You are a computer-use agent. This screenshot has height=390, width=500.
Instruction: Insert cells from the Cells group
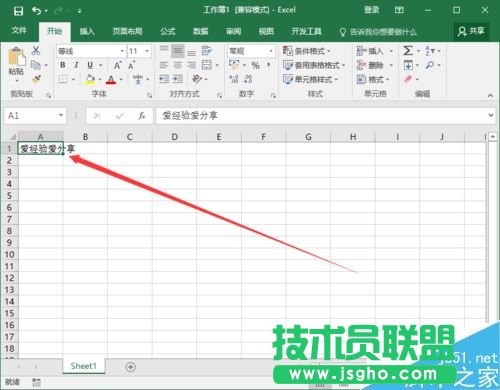pos(370,51)
